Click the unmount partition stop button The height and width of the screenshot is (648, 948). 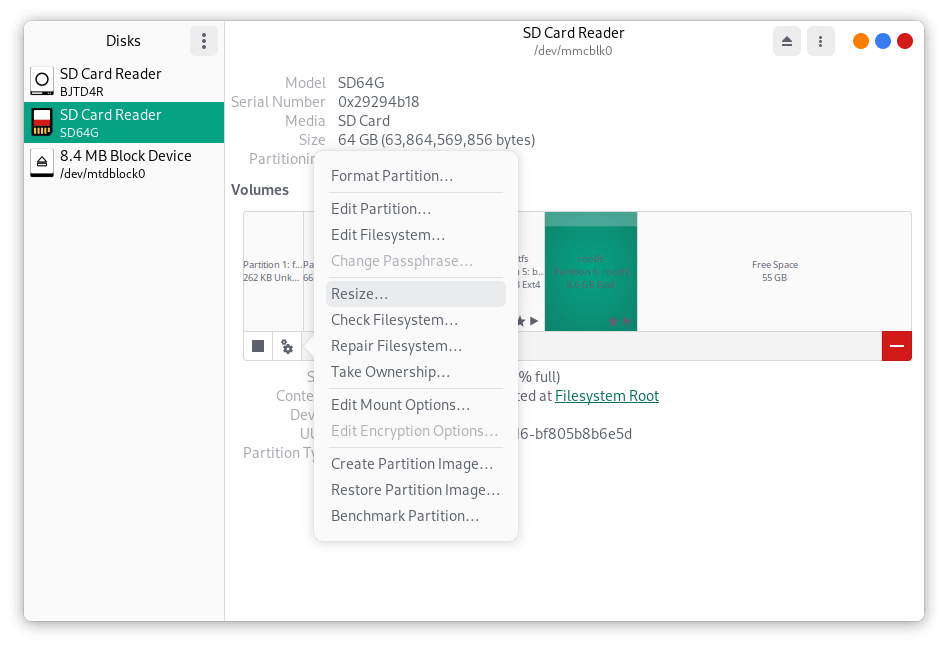click(x=258, y=346)
